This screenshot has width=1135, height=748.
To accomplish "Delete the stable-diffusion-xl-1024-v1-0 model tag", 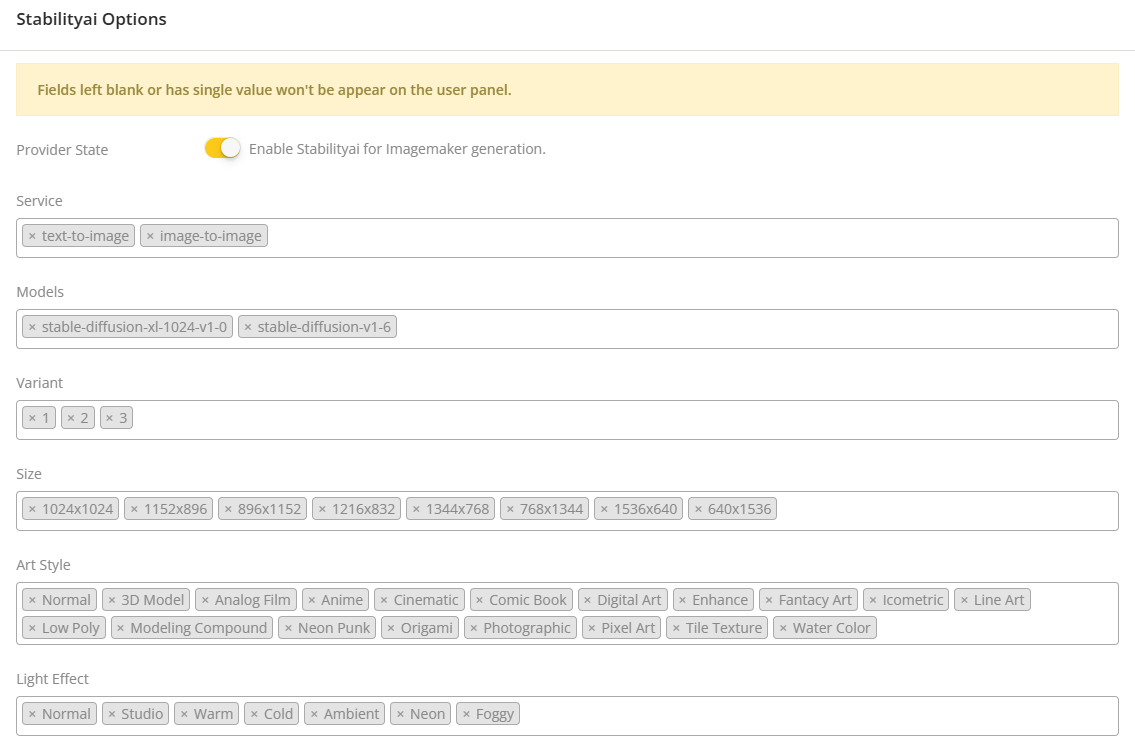I will point(32,327).
